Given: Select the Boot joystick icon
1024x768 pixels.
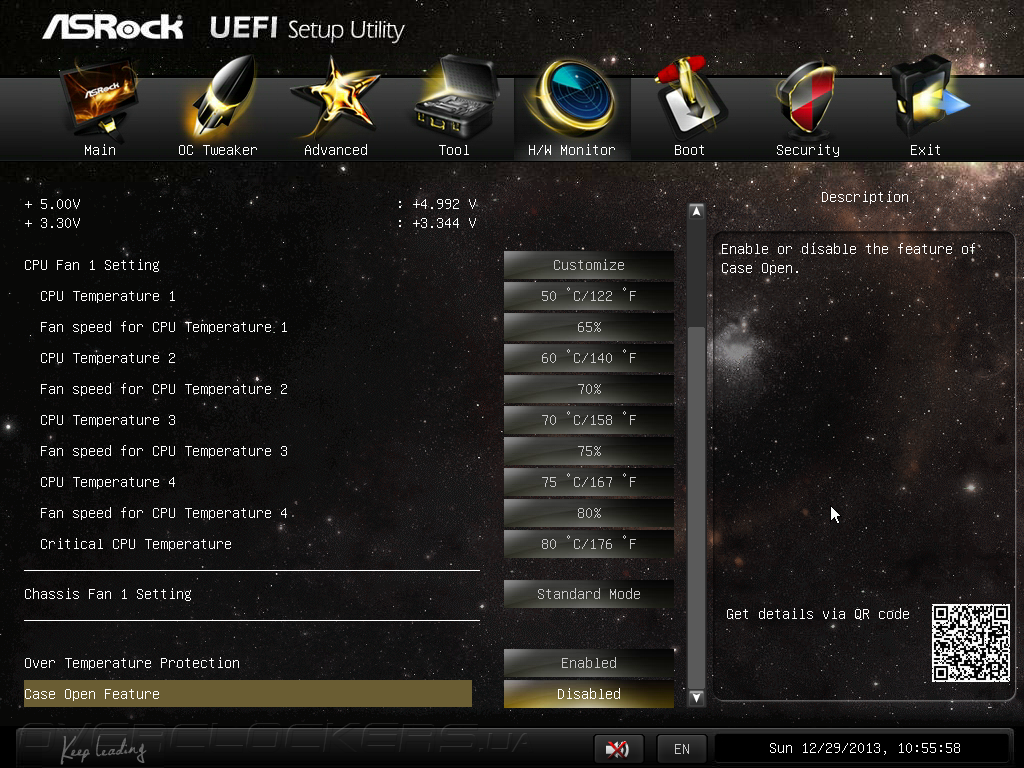Looking at the screenshot, I should [690, 98].
